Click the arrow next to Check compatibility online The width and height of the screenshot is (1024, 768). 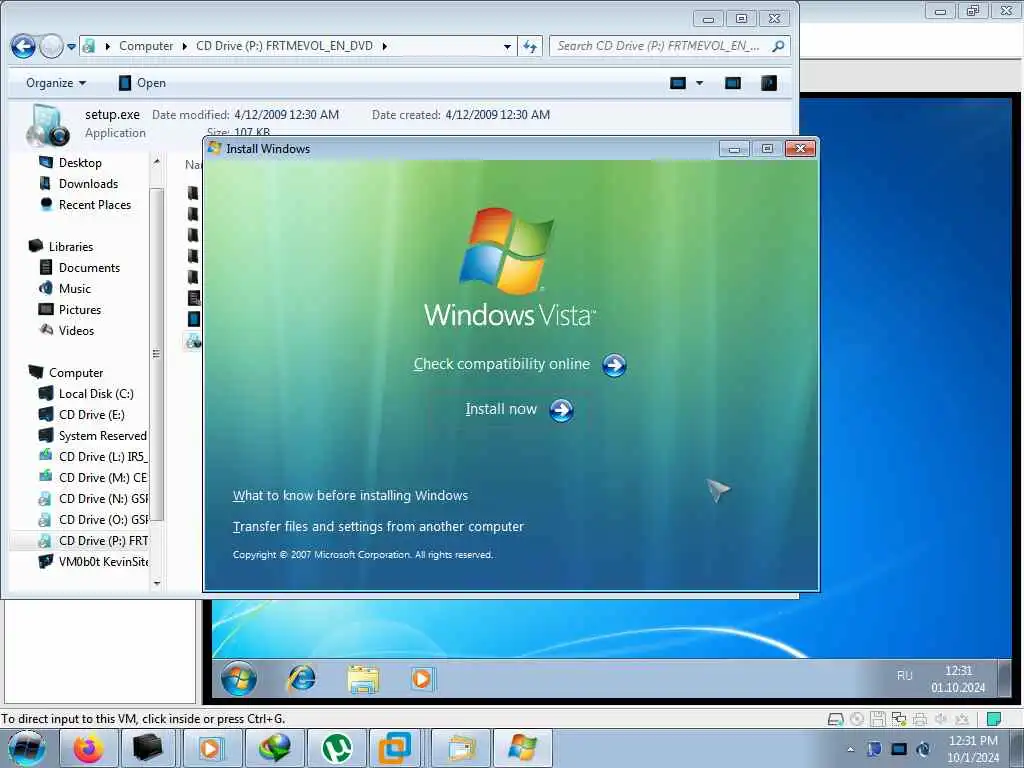614,366
